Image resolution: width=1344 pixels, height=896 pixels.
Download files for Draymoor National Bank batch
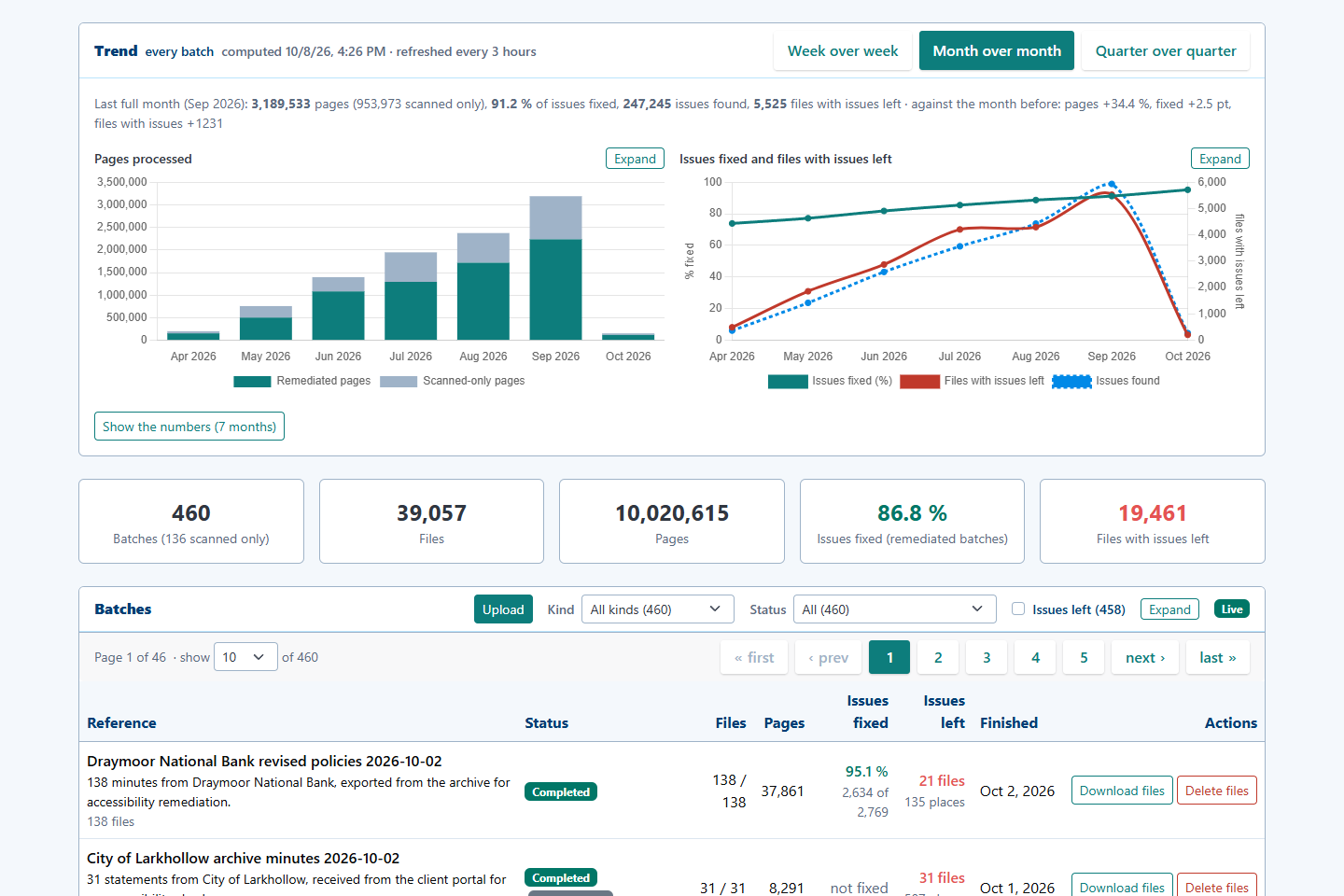[1122, 791]
